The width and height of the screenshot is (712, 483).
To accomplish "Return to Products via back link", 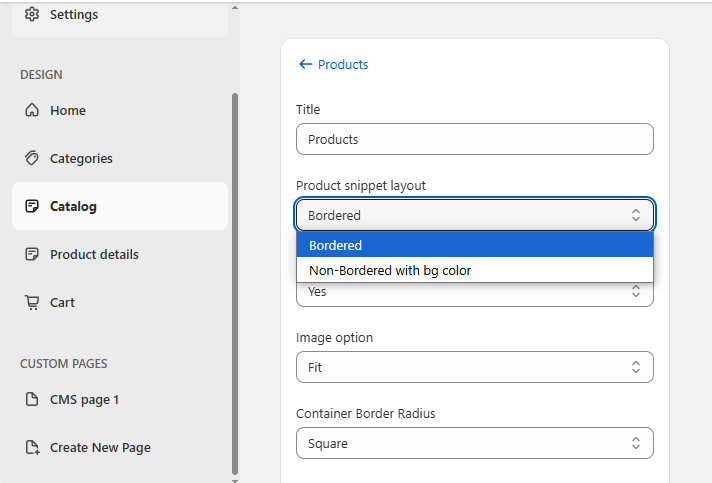I will tap(334, 64).
